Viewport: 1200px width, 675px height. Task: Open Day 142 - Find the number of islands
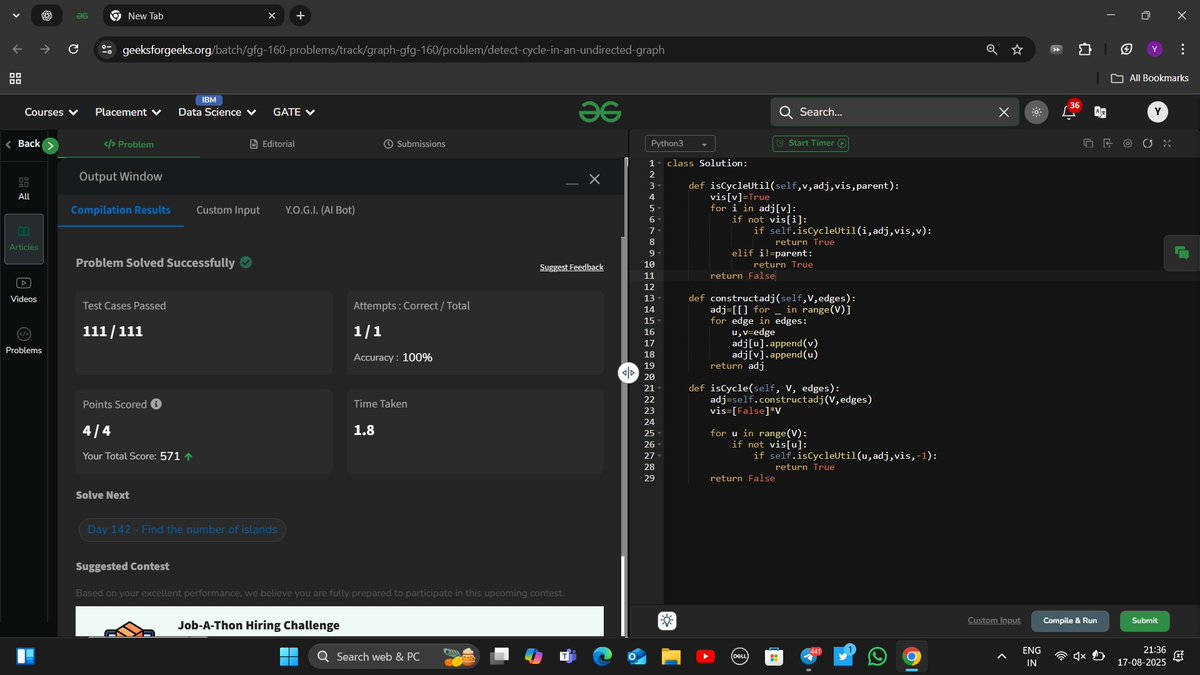point(182,529)
